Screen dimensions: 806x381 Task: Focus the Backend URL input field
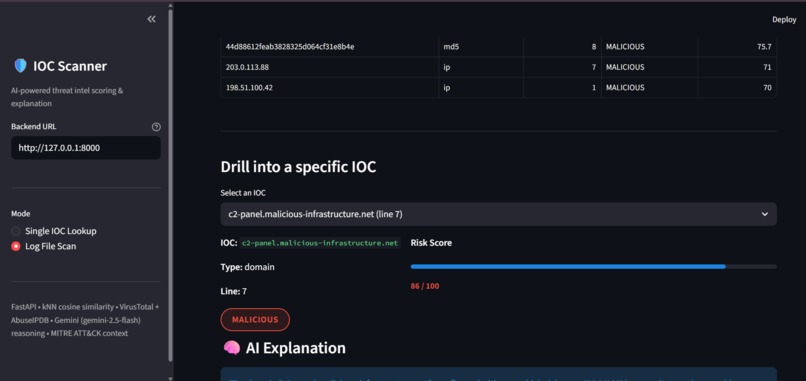pos(86,148)
